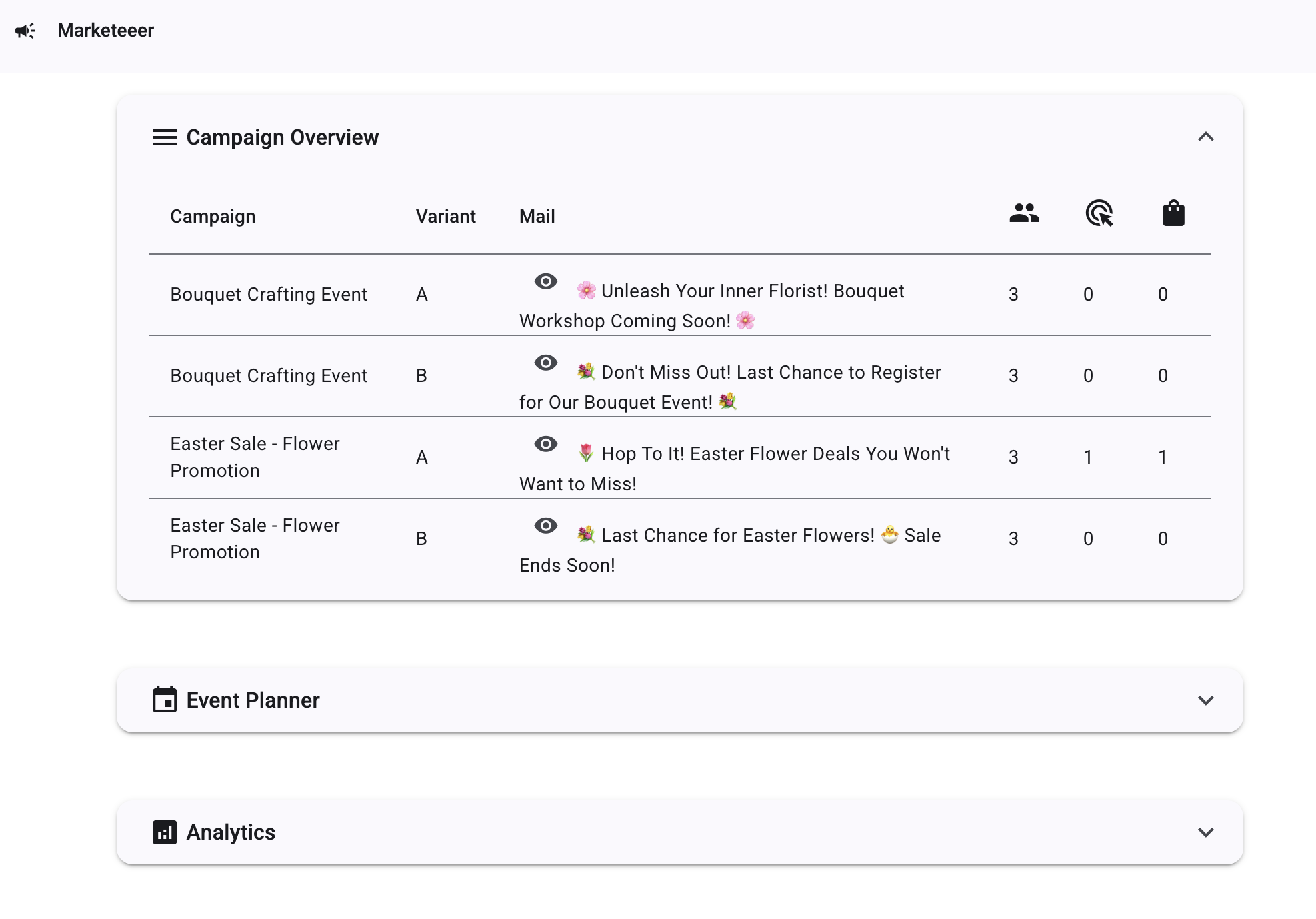Select the Easter Sale - Flower Promotion variant A row name

[255, 457]
